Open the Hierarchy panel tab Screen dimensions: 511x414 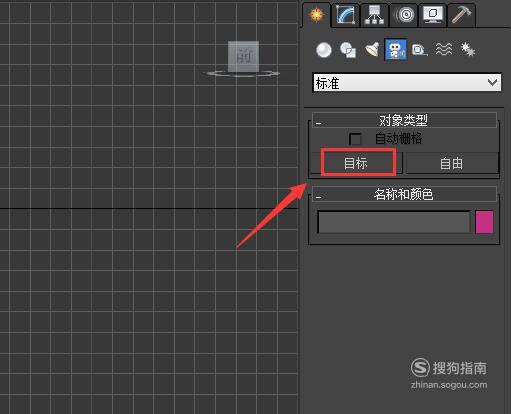(374, 15)
